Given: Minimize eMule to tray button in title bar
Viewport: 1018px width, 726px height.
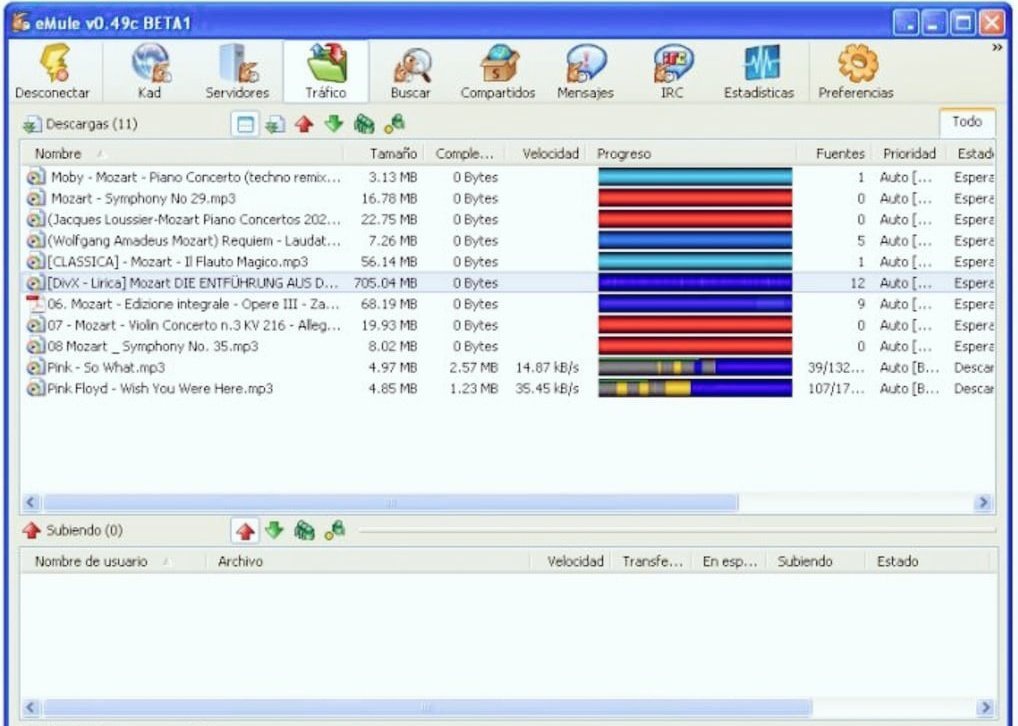Looking at the screenshot, I should 906,23.
